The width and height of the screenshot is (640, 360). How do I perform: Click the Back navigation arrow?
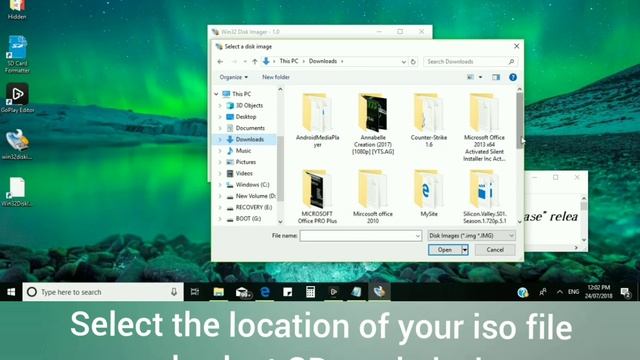click(220, 62)
